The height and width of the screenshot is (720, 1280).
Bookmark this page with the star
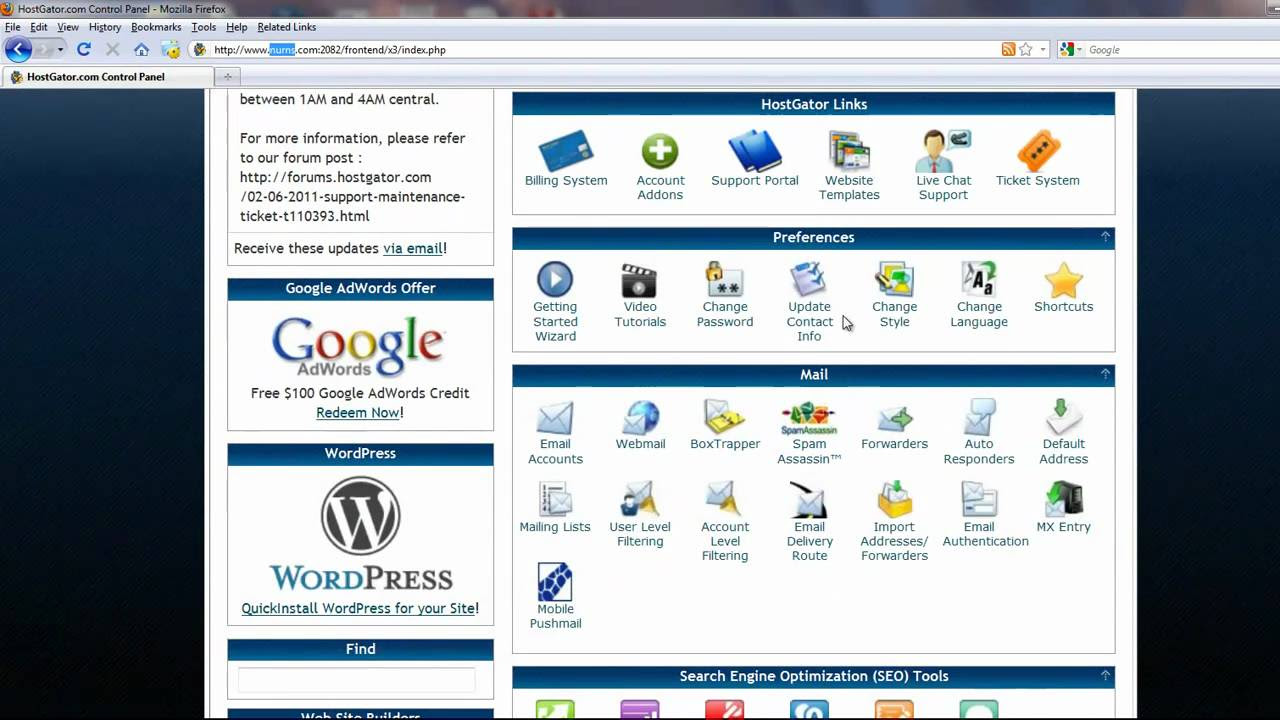1026,49
